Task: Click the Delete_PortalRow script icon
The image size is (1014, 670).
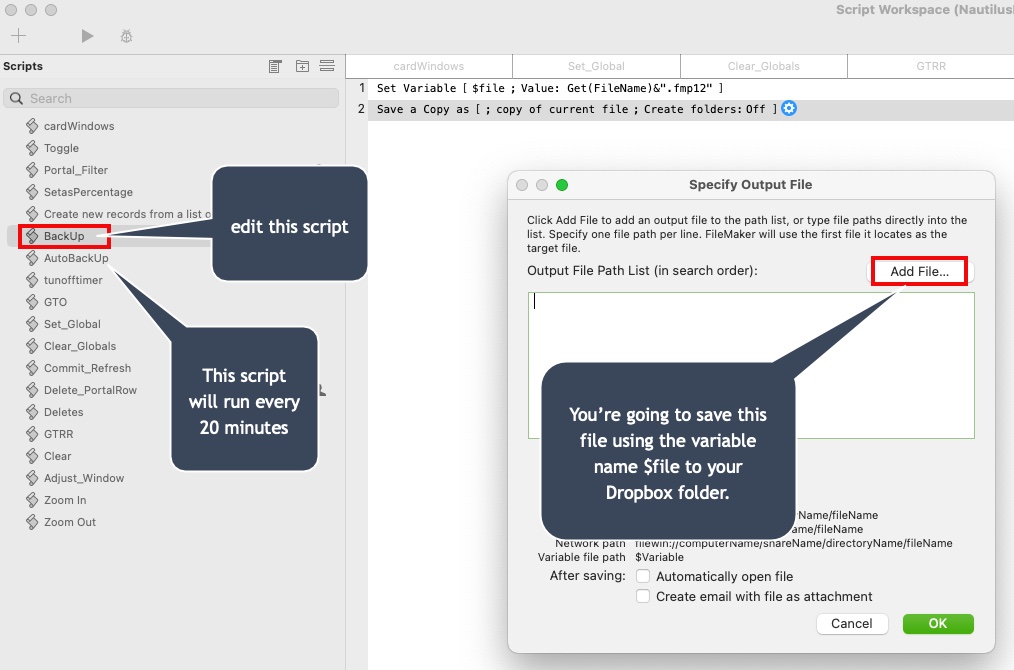Action: tap(32, 390)
